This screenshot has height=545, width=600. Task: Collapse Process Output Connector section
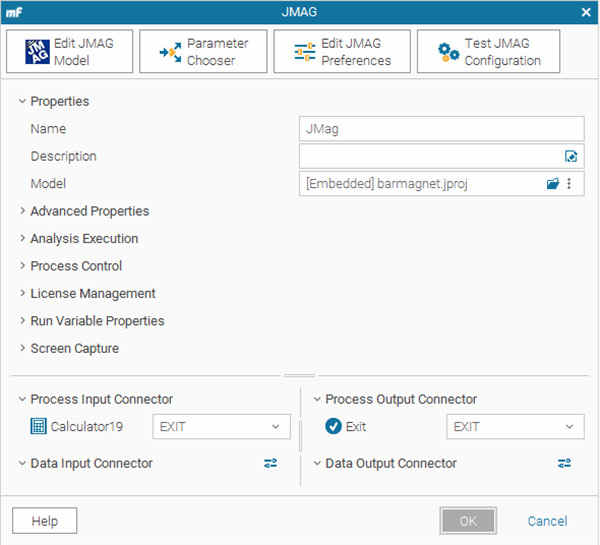coord(317,399)
